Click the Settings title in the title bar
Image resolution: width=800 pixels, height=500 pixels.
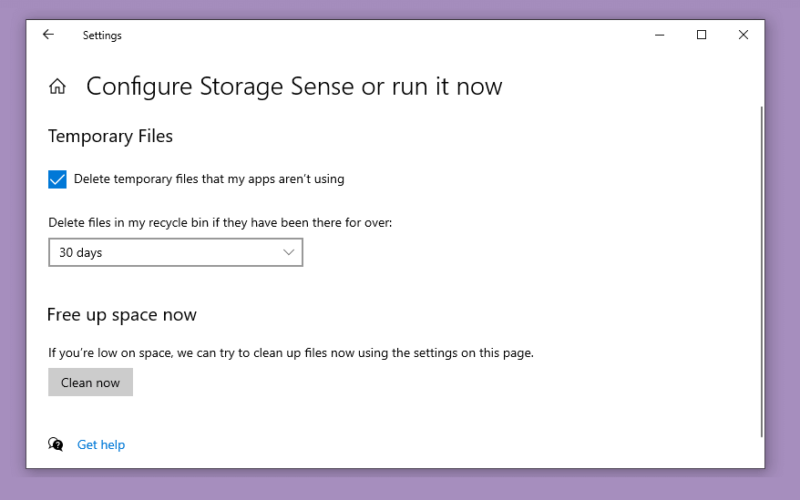(102, 35)
